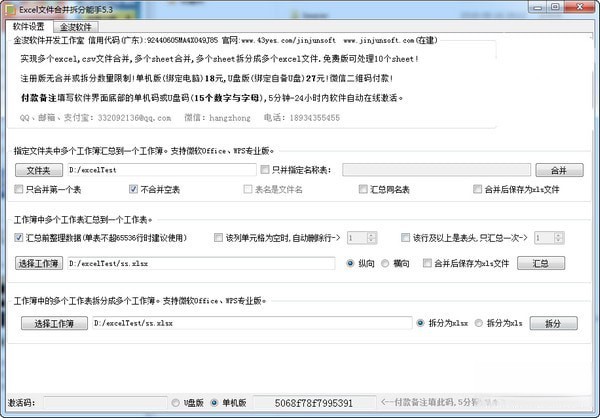The image size is (600, 418).
Task: Close the Excel文件合并拆分能手 window
Action: pyautogui.click(x=580, y=7)
